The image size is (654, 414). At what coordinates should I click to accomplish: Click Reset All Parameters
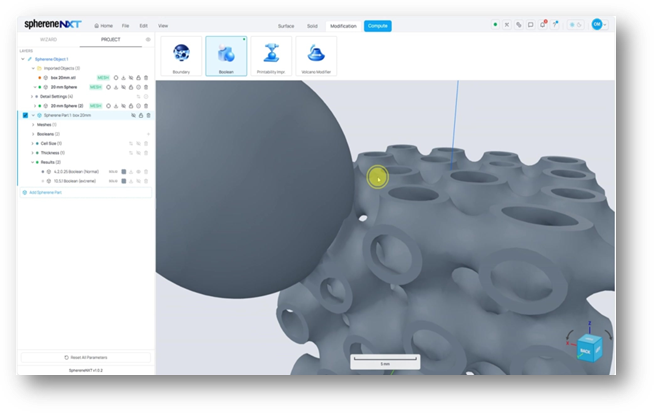(86, 358)
